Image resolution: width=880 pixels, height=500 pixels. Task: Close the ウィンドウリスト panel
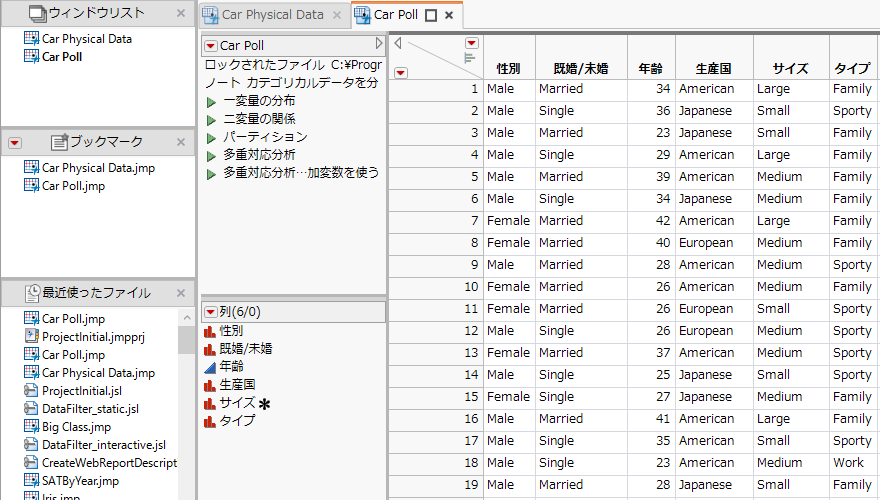(180, 14)
